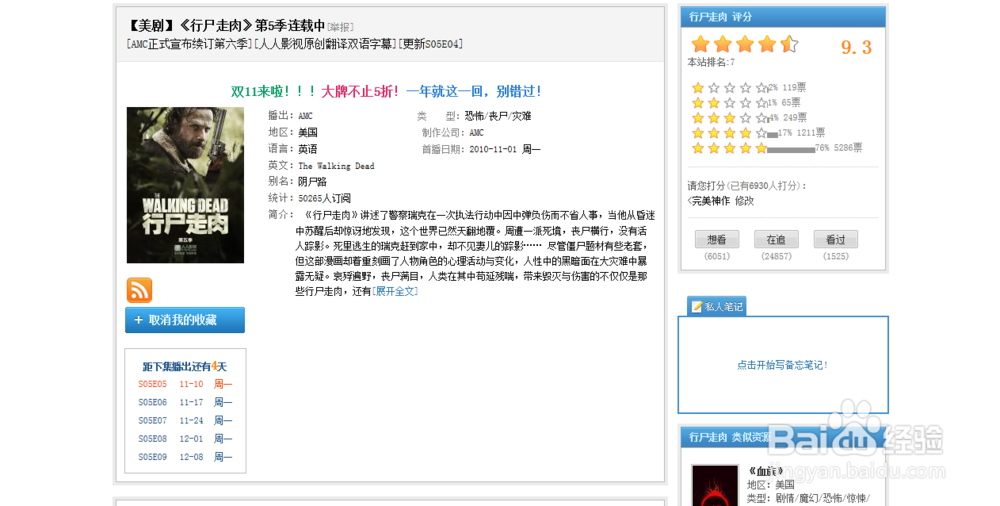Click the 76% five-star vote bar
This screenshot has height=506, width=1000.
click(791, 150)
